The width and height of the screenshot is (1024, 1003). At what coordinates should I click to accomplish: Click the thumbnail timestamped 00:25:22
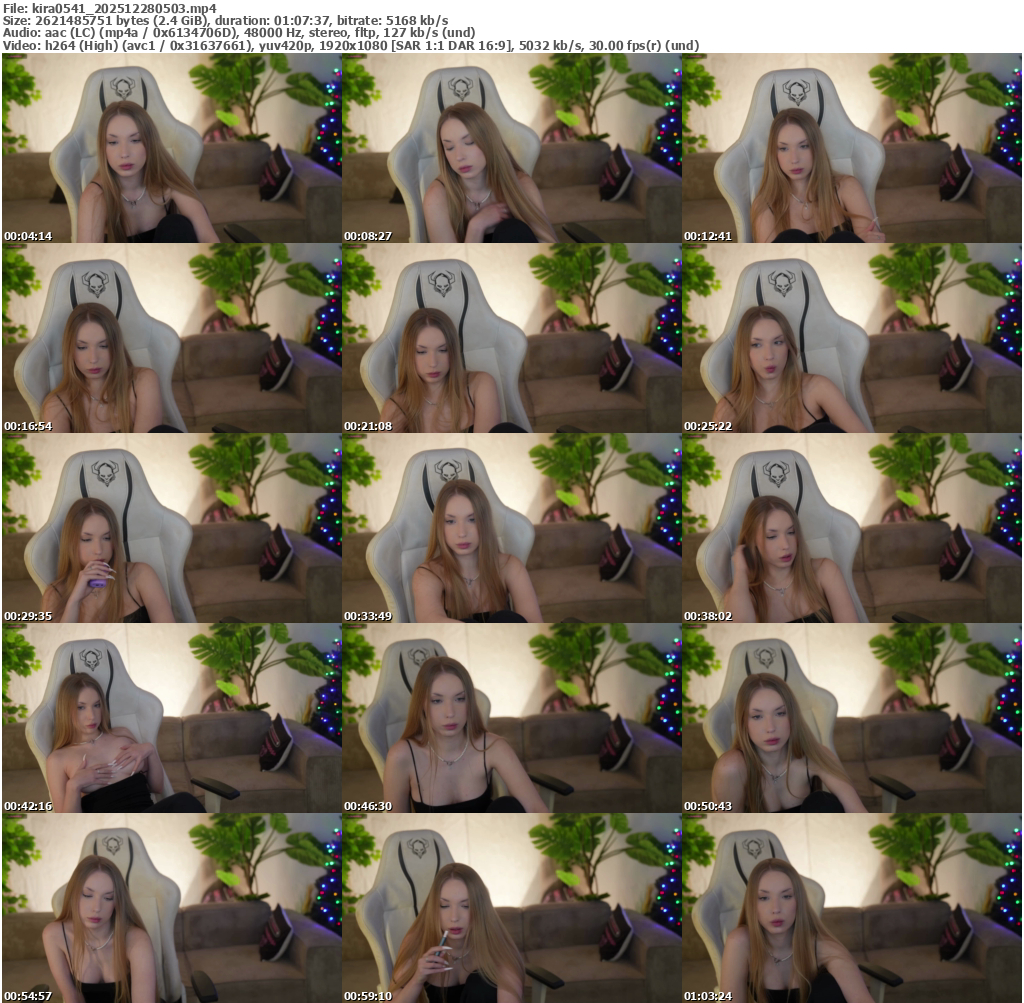click(852, 338)
